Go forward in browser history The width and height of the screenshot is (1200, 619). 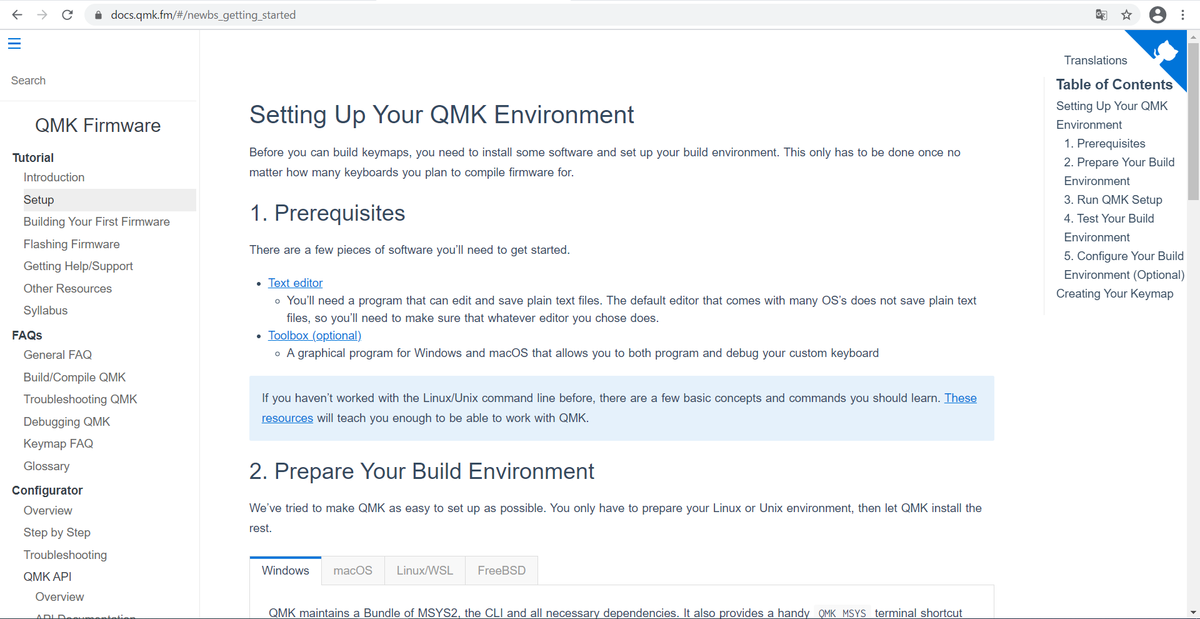click(x=42, y=15)
